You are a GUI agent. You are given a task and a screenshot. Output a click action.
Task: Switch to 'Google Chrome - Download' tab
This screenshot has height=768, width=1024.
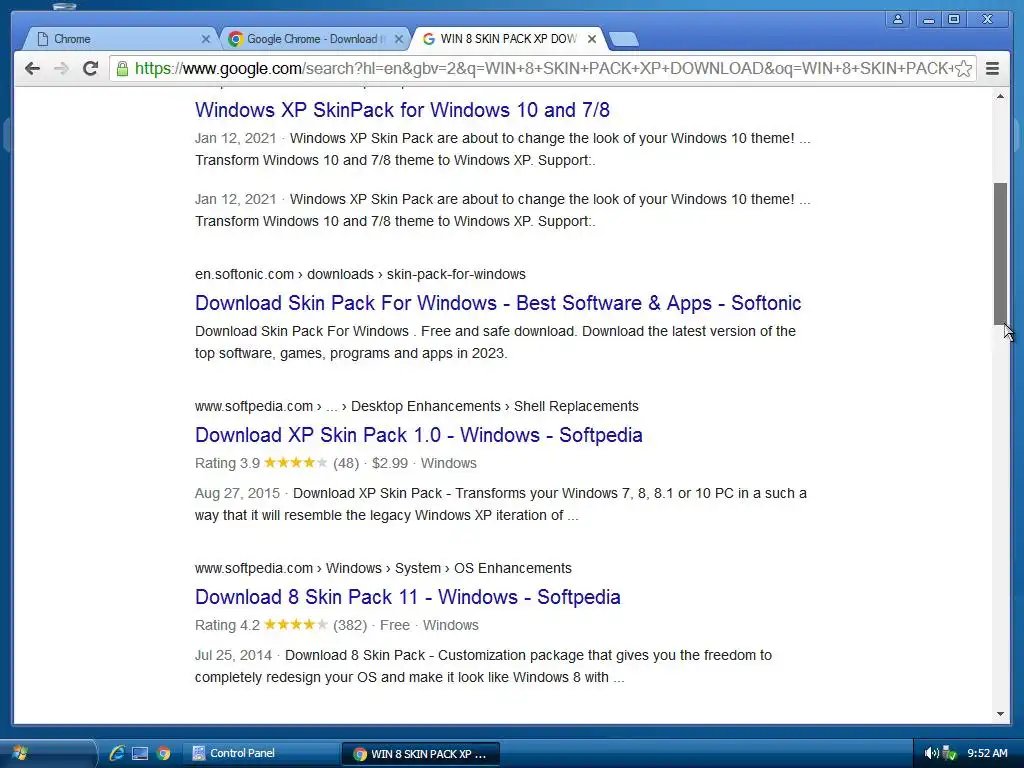pyautogui.click(x=315, y=39)
